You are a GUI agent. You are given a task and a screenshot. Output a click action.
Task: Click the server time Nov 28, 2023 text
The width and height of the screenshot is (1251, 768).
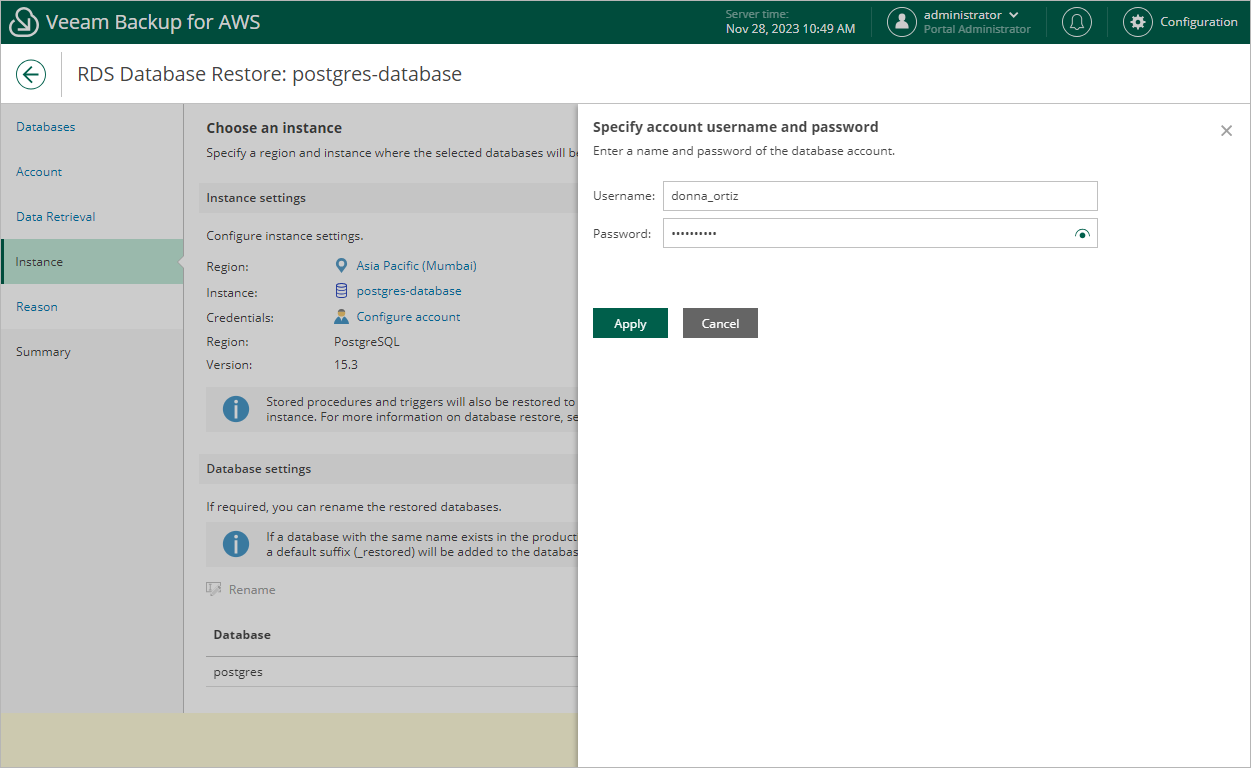(790, 29)
